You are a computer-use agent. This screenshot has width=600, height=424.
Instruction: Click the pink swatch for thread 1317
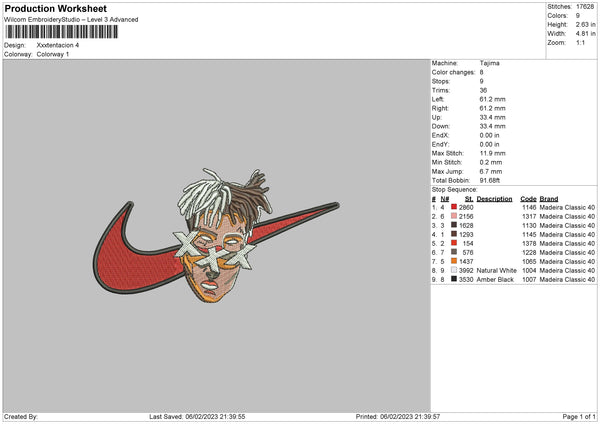[454, 216]
